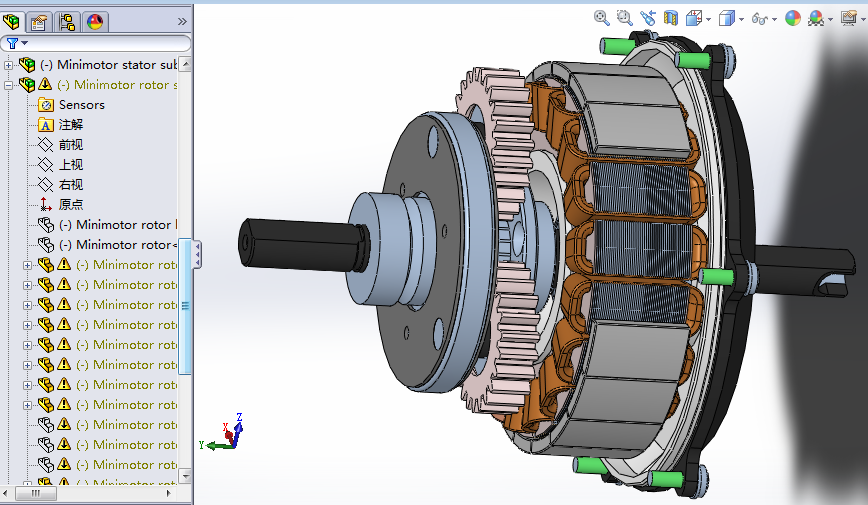
Task: Click the horizontal scrollbar thumb in tree
Action: point(35,493)
